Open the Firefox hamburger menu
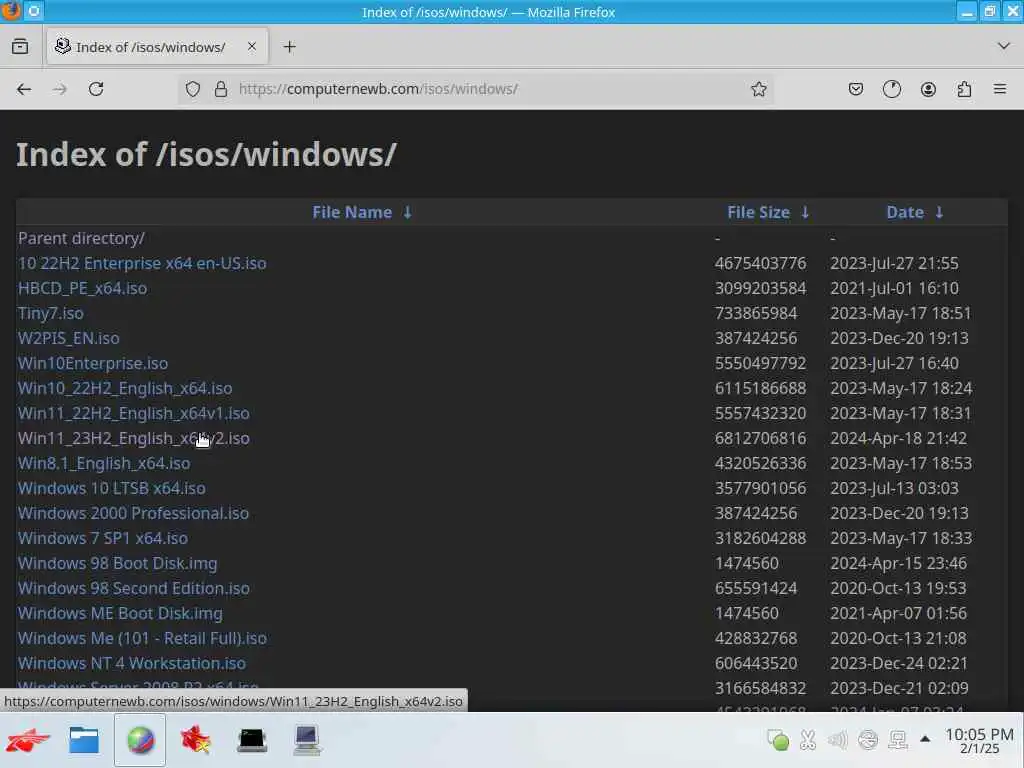The image size is (1024, 768). coord(1000,89)
